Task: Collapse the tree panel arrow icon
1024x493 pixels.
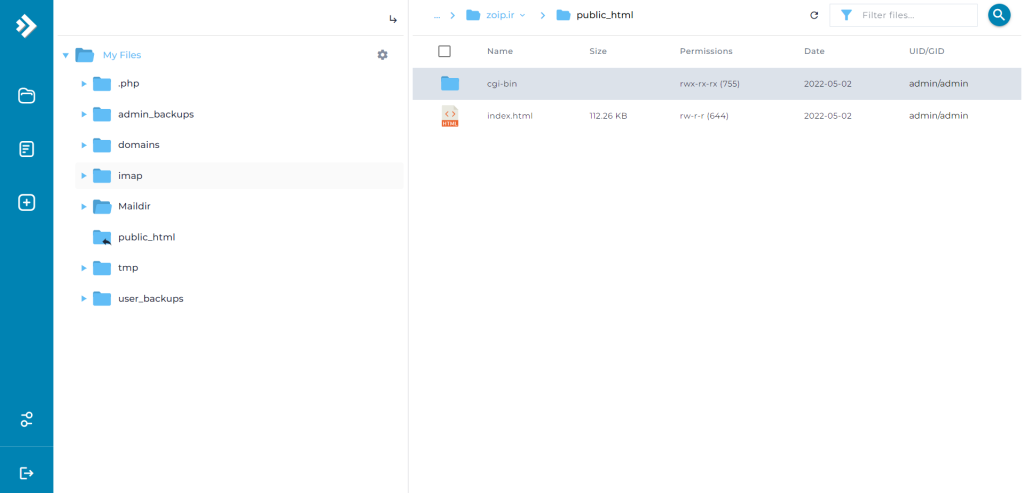Action: [x=393, y=19]
